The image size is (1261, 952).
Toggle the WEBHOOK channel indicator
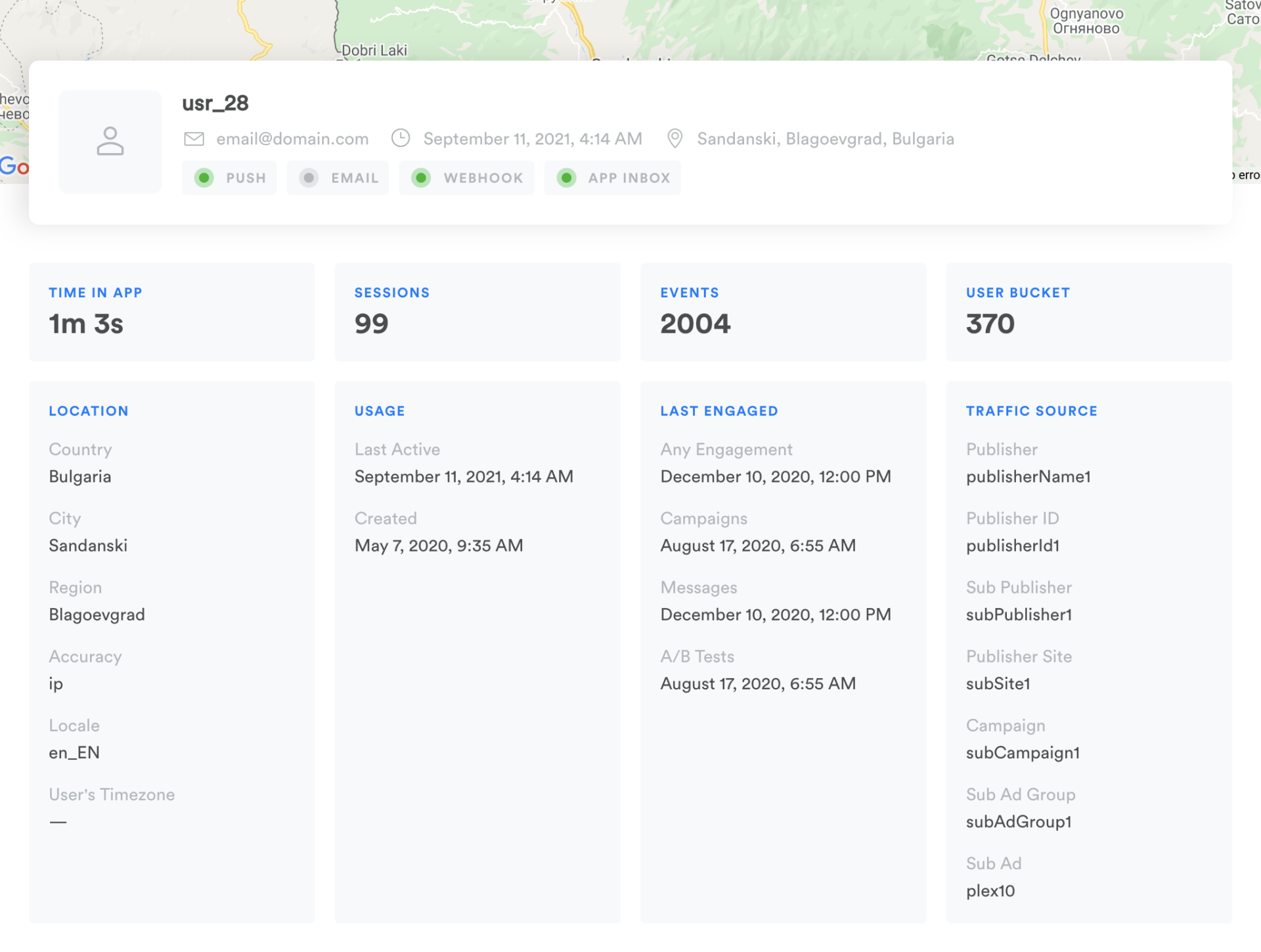tap(466, 178)
